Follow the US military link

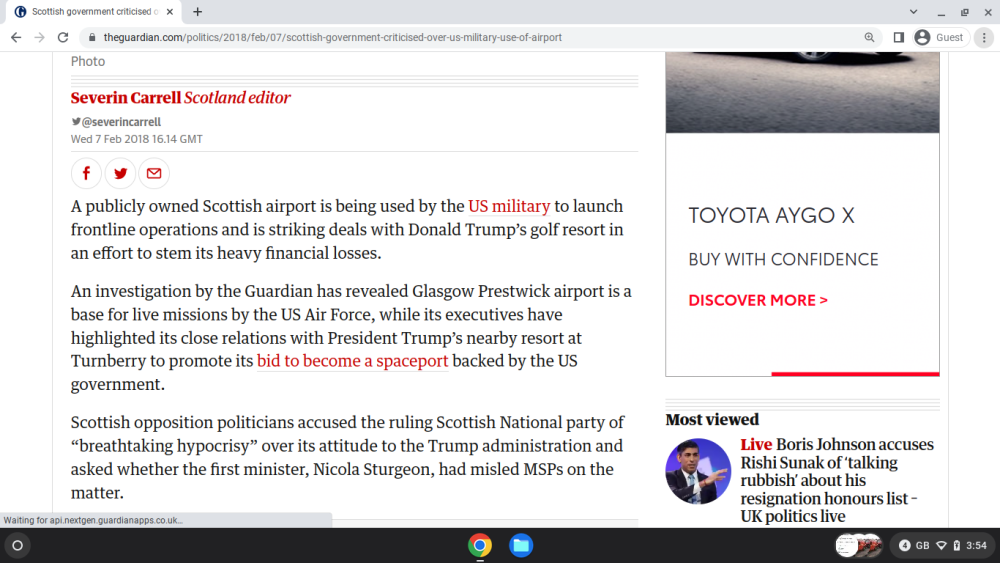(x=509, y=206)
